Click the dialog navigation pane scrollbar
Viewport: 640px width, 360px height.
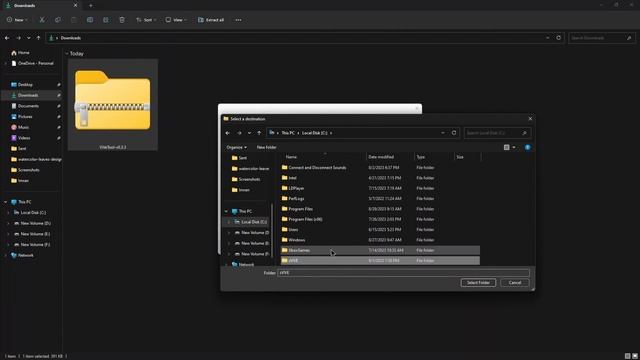pyautogui.click(x=272, y=231)
